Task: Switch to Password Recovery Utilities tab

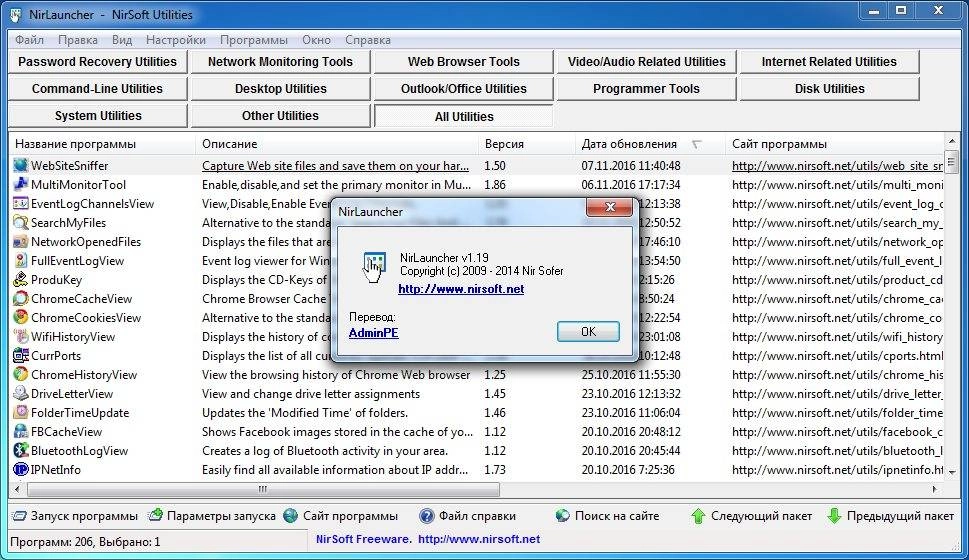Action: click(x=98, y=62)
